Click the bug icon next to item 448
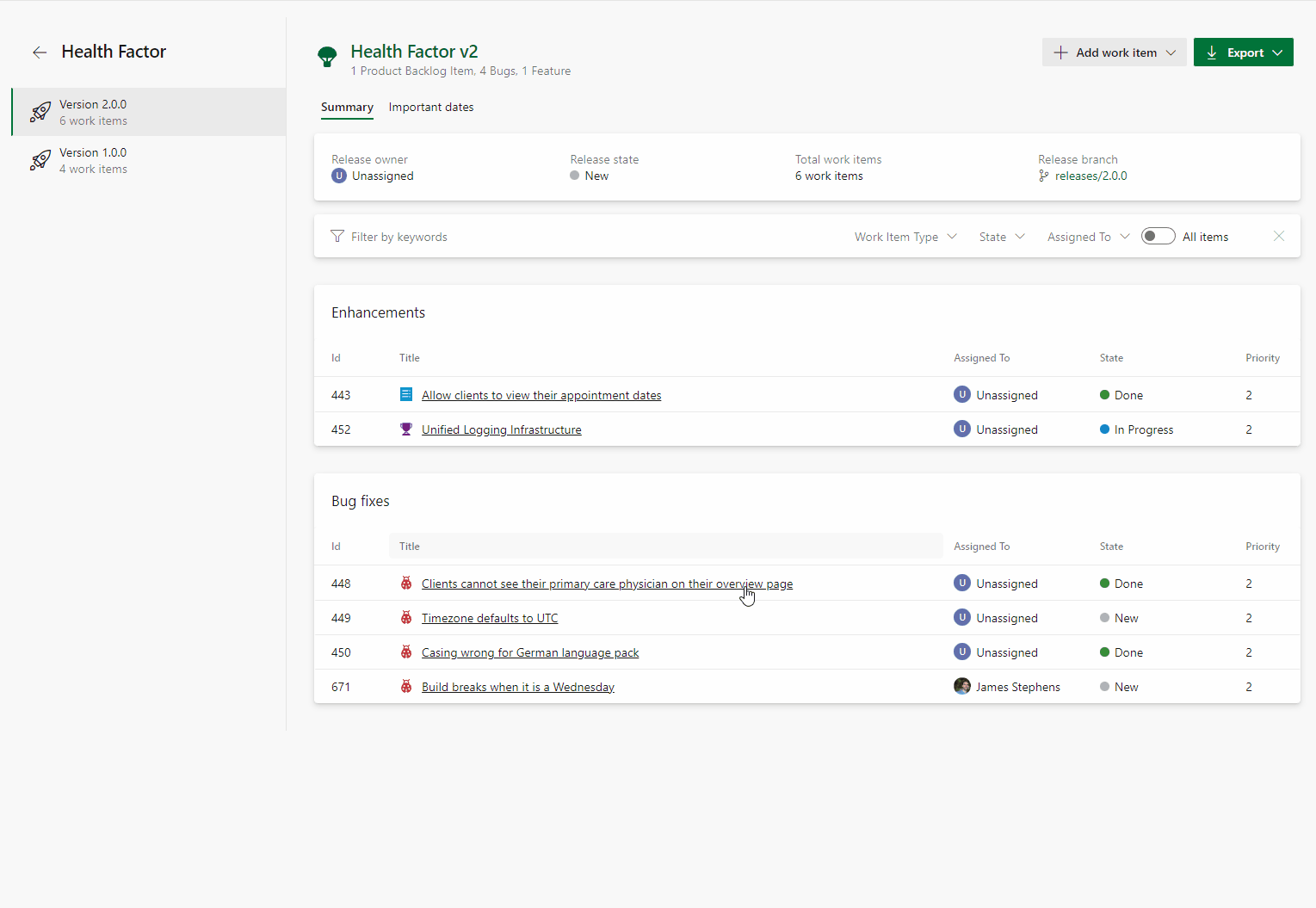The image size is (1316, 908). pyautogui.click(x=405, y=583)
